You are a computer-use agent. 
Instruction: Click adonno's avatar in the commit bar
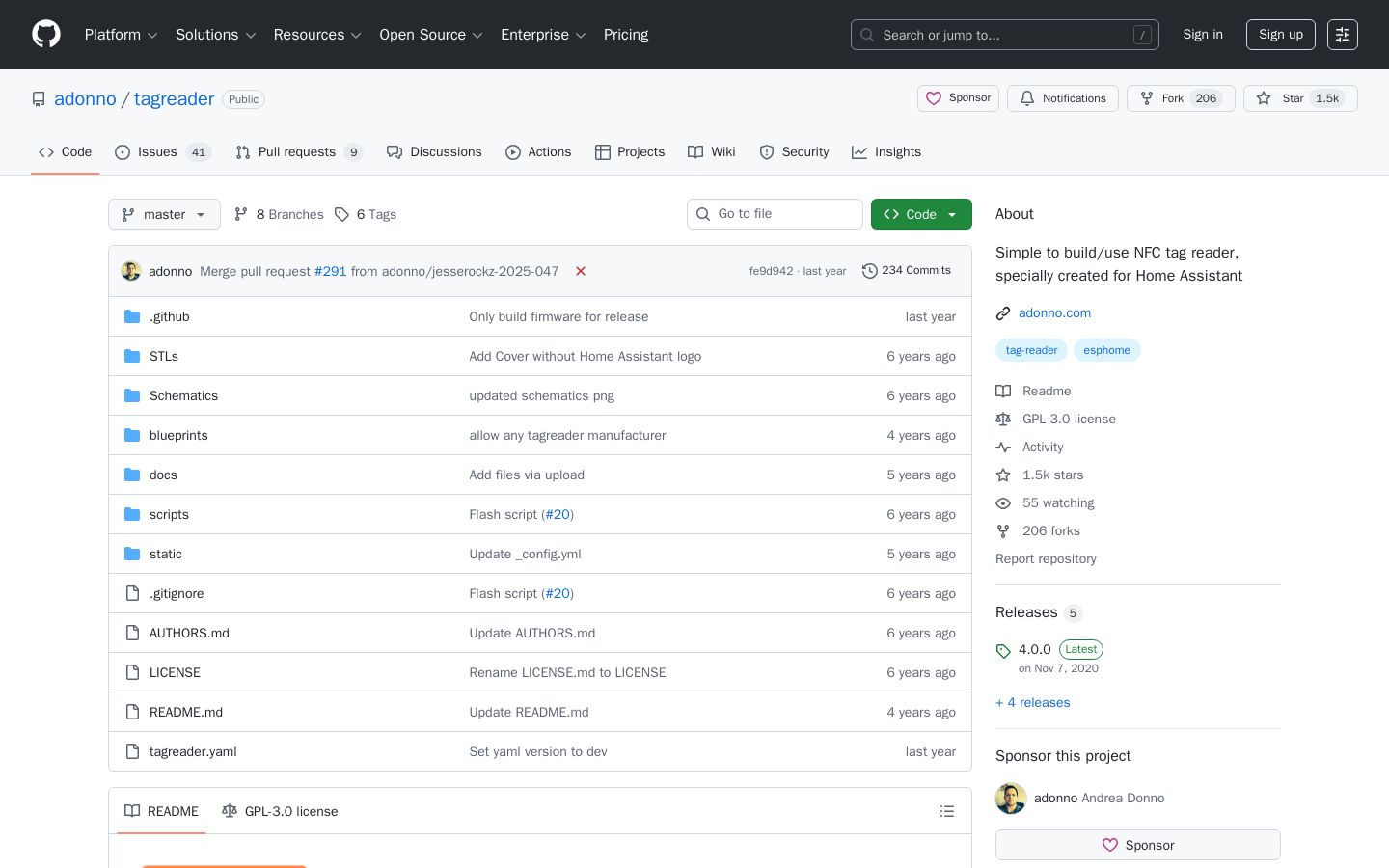point(131,271)
